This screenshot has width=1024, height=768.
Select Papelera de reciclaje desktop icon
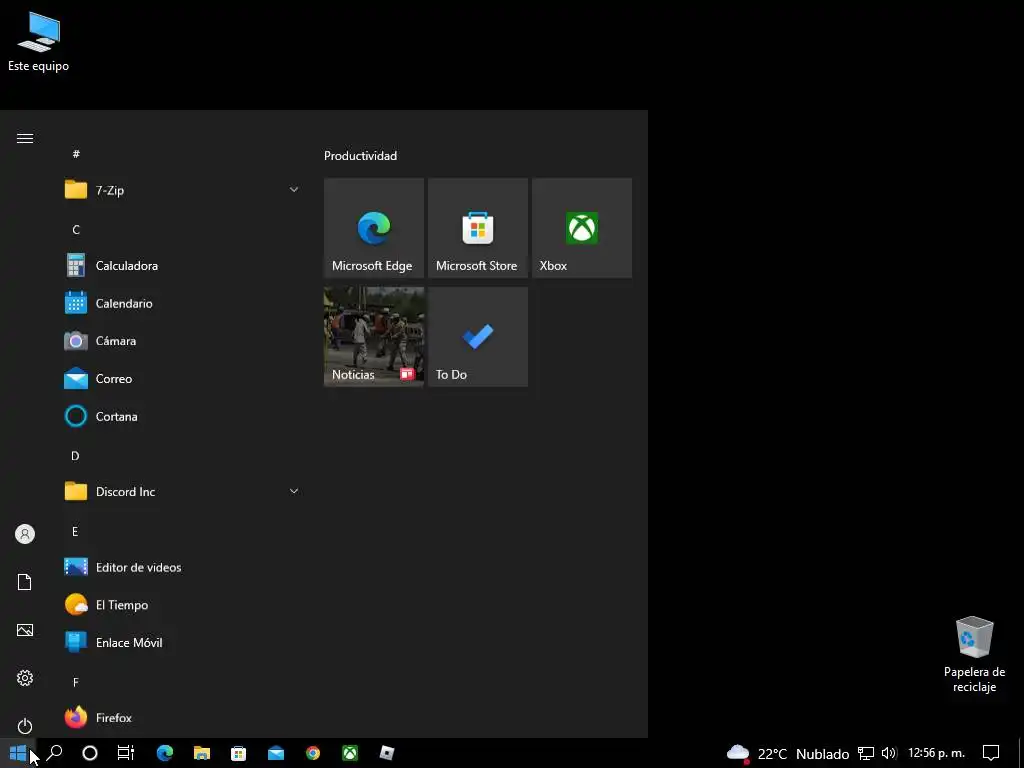974,654
